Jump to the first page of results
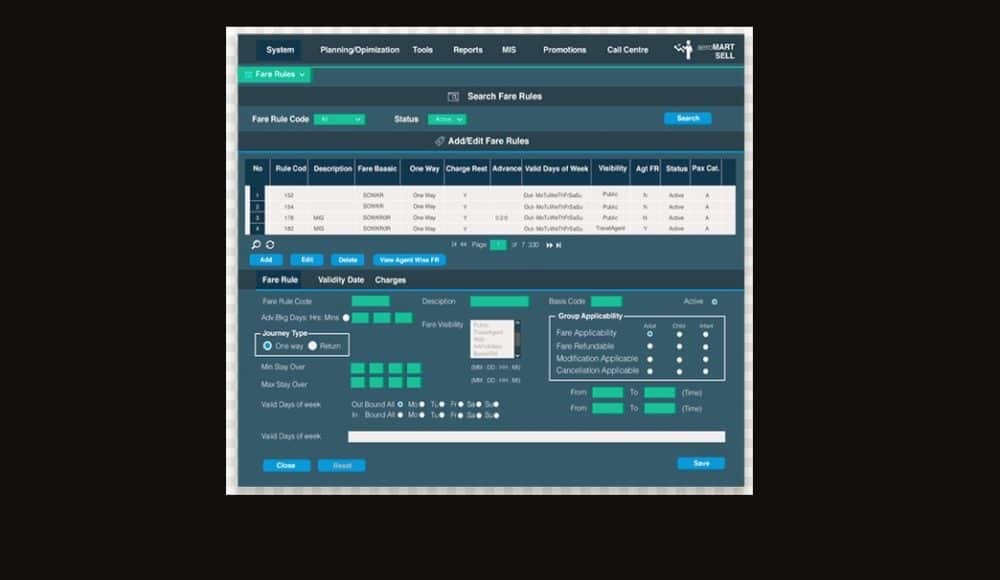 tap(454, 245)
